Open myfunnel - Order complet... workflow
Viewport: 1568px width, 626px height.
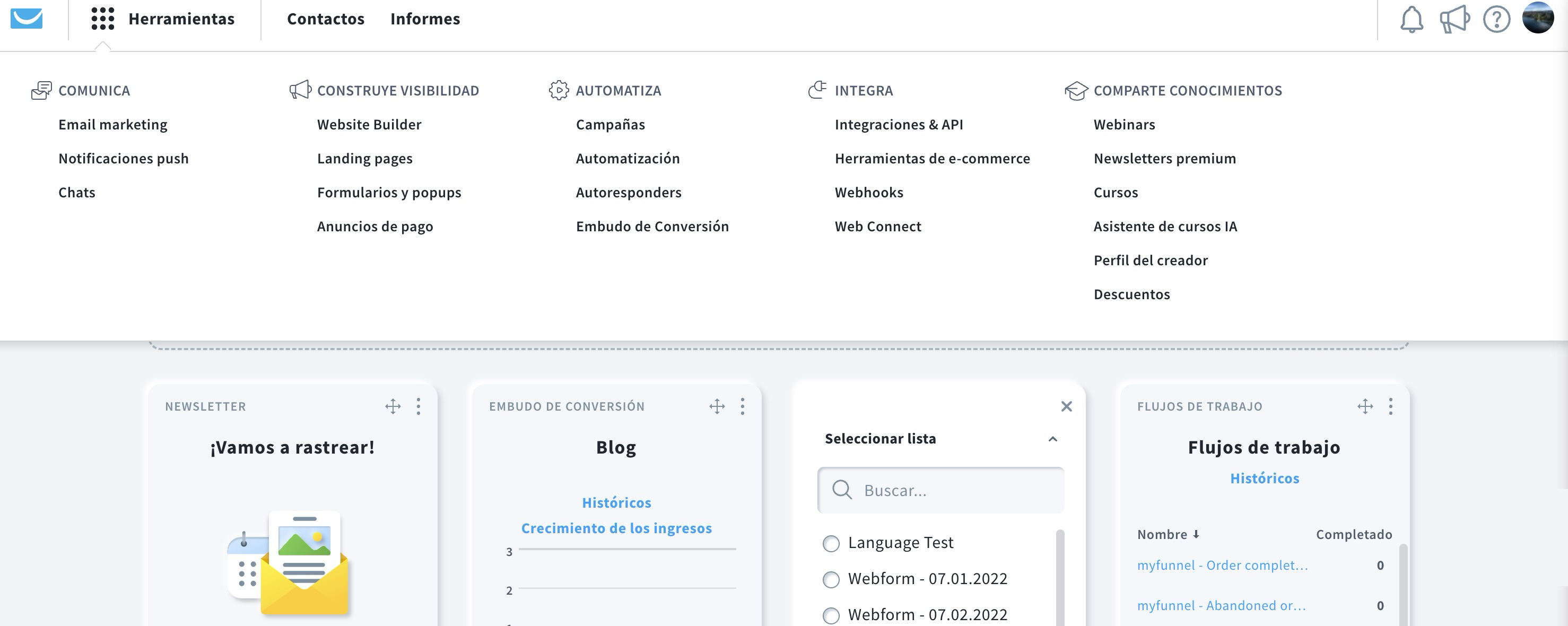1222,565
